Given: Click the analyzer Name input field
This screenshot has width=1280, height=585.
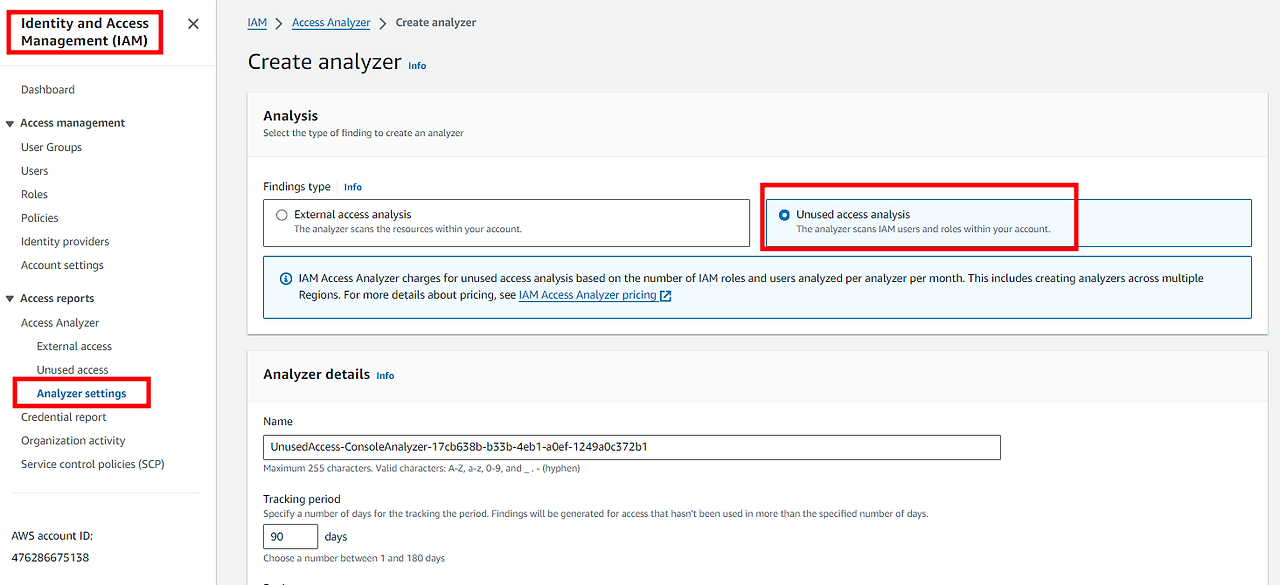Looking at the screenshot, I should click(632, 447).
